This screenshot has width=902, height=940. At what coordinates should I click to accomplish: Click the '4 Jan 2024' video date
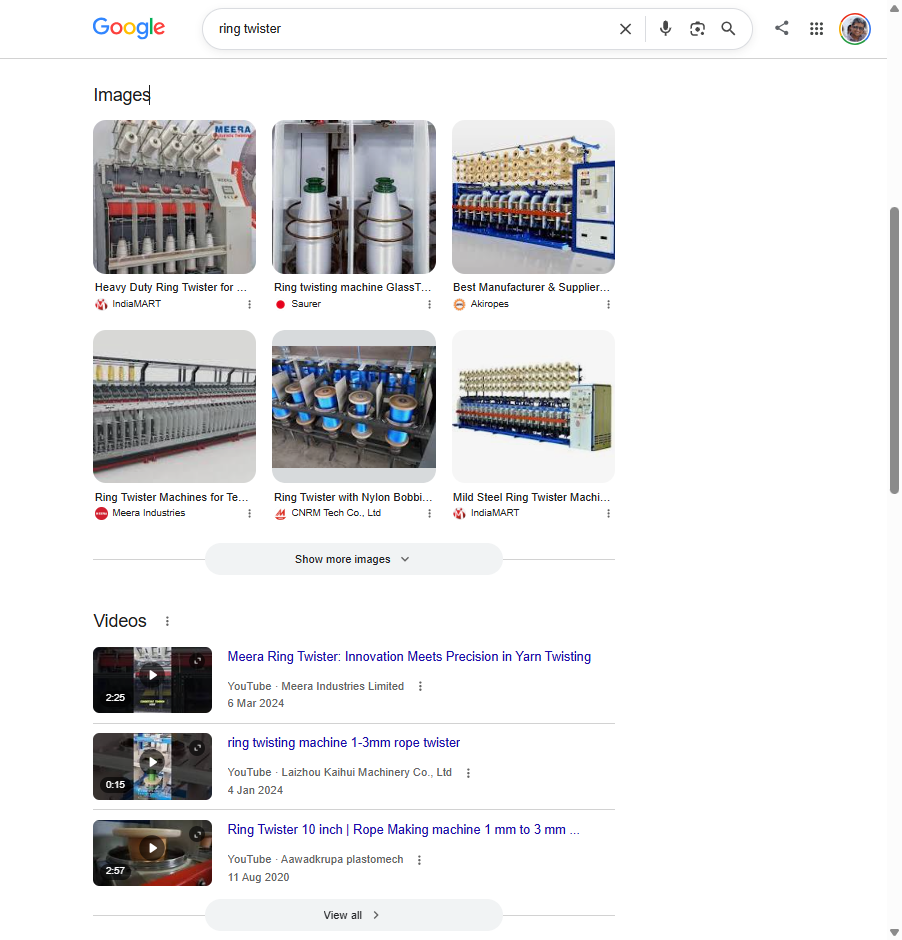click(x=255, y=791)
